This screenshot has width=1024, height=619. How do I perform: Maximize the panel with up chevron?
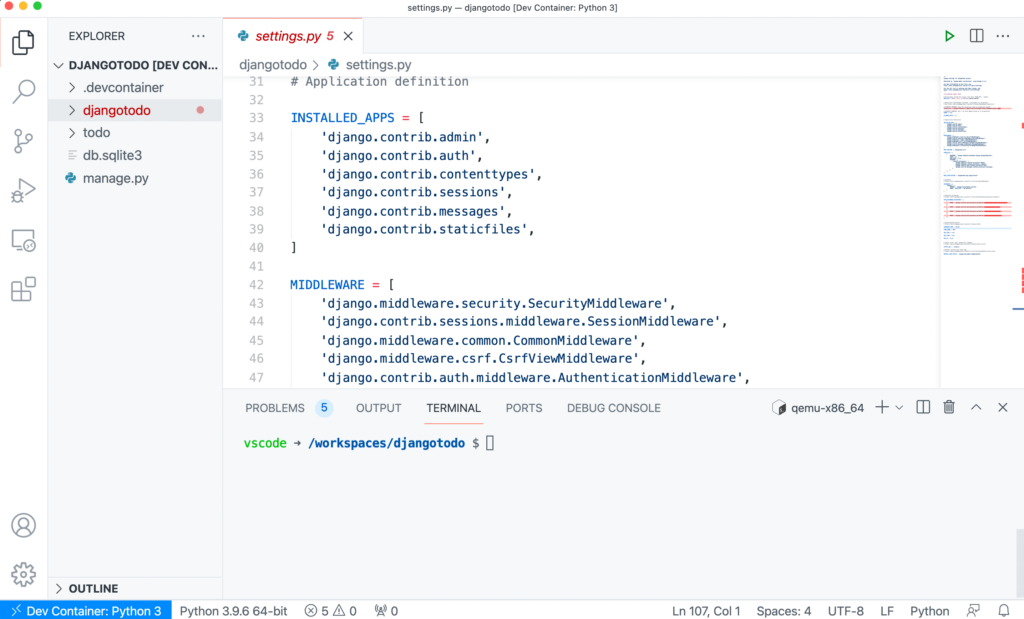coord(976,407)
